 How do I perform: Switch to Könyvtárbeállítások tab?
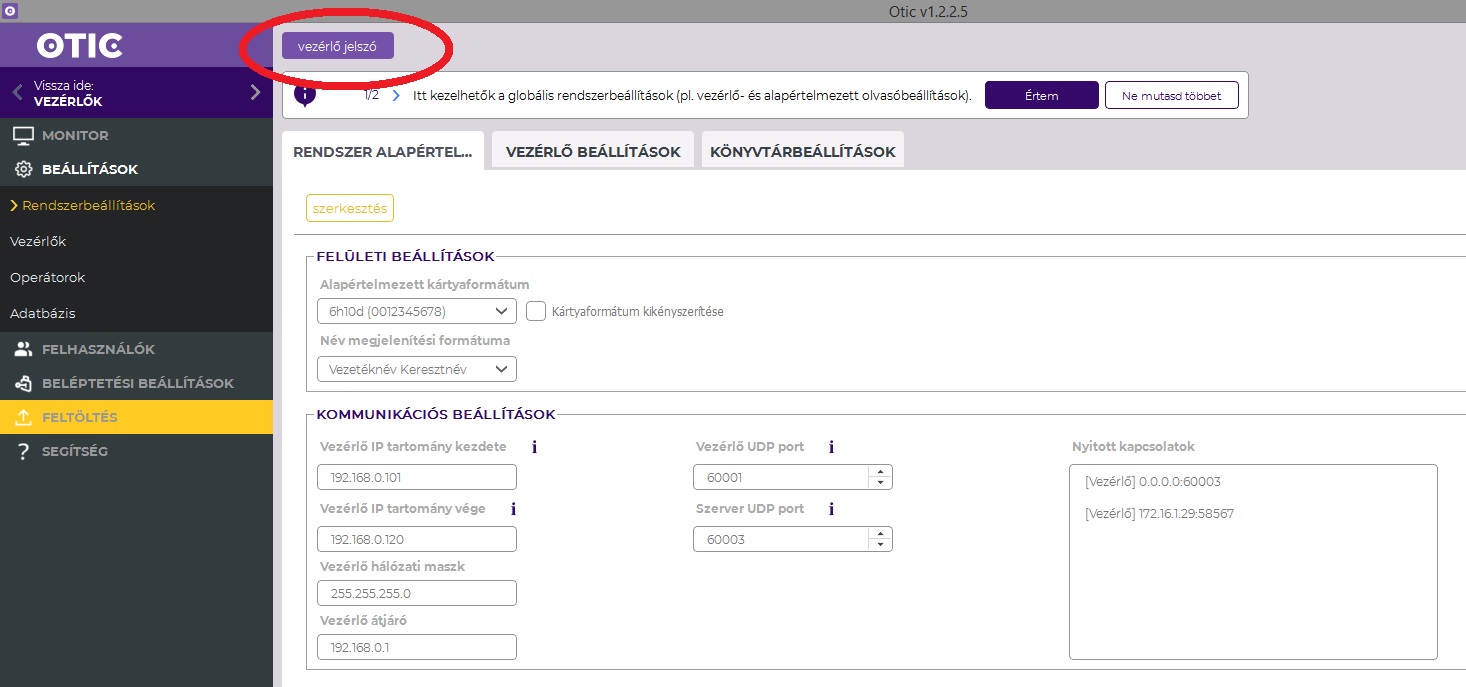(x=802, y=152)
